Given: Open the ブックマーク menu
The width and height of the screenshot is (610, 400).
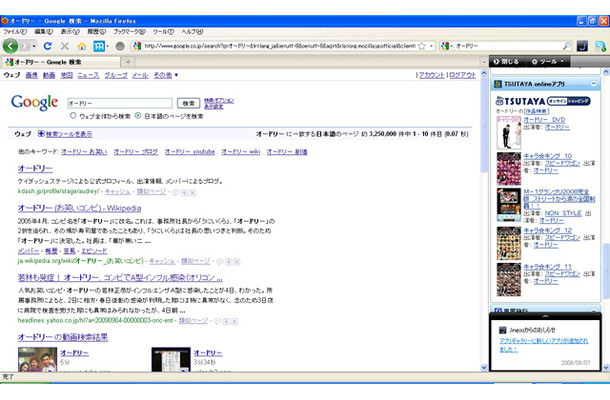Looking at the screenshot, I should tap(129, 32).
